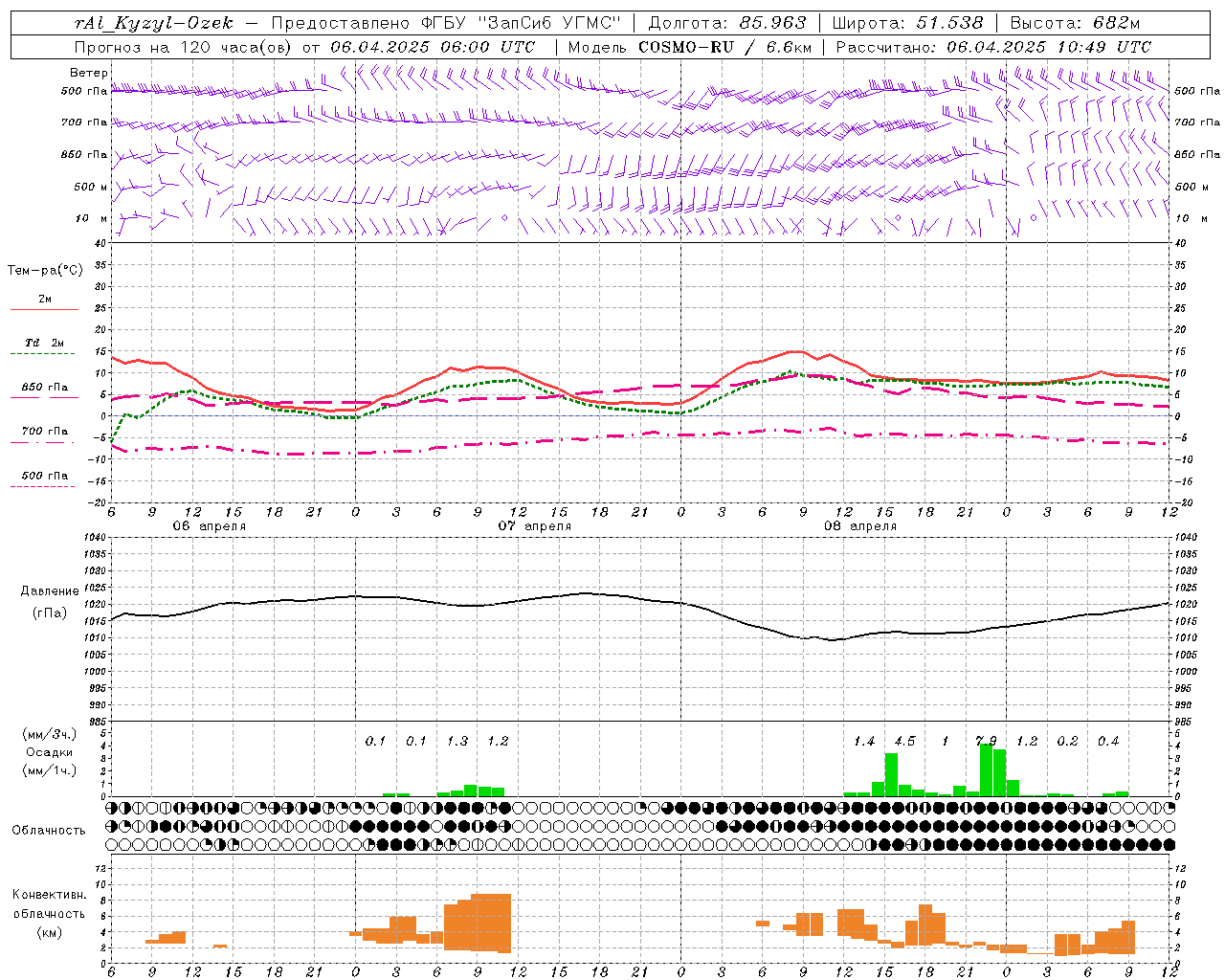1225x980 pixels.
Task: Click the longitude value 85.963
Action: pyautogui.click(x=773, y=23)
